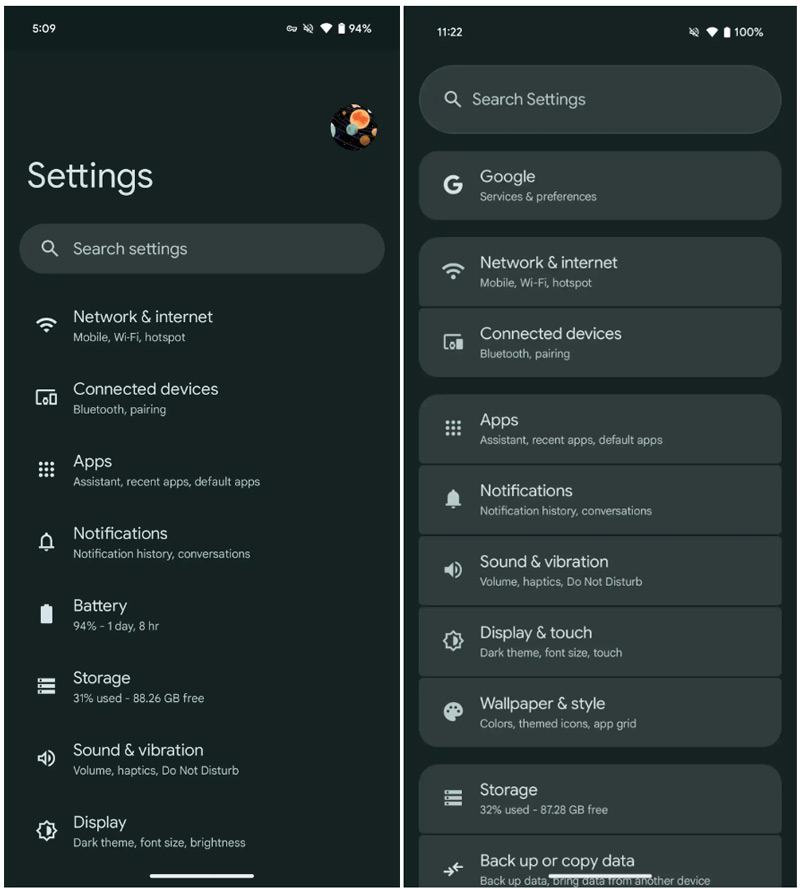Click Connected devices icon on the left screen
Image resolution: width=800 pixels, height=888 pixels.
tap(46, 398)
